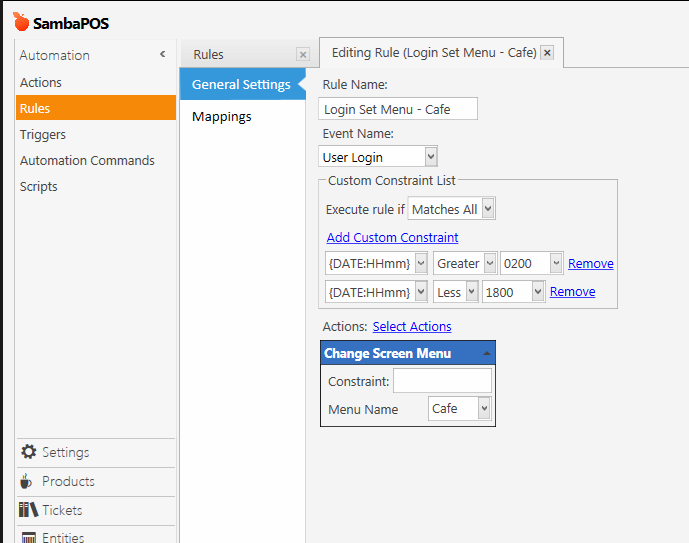Select the Editing Rule (Login Set Menu - Cafe) tab
Image resolution: width=689 pixels, height=543 pixels.
pos(434,53)
